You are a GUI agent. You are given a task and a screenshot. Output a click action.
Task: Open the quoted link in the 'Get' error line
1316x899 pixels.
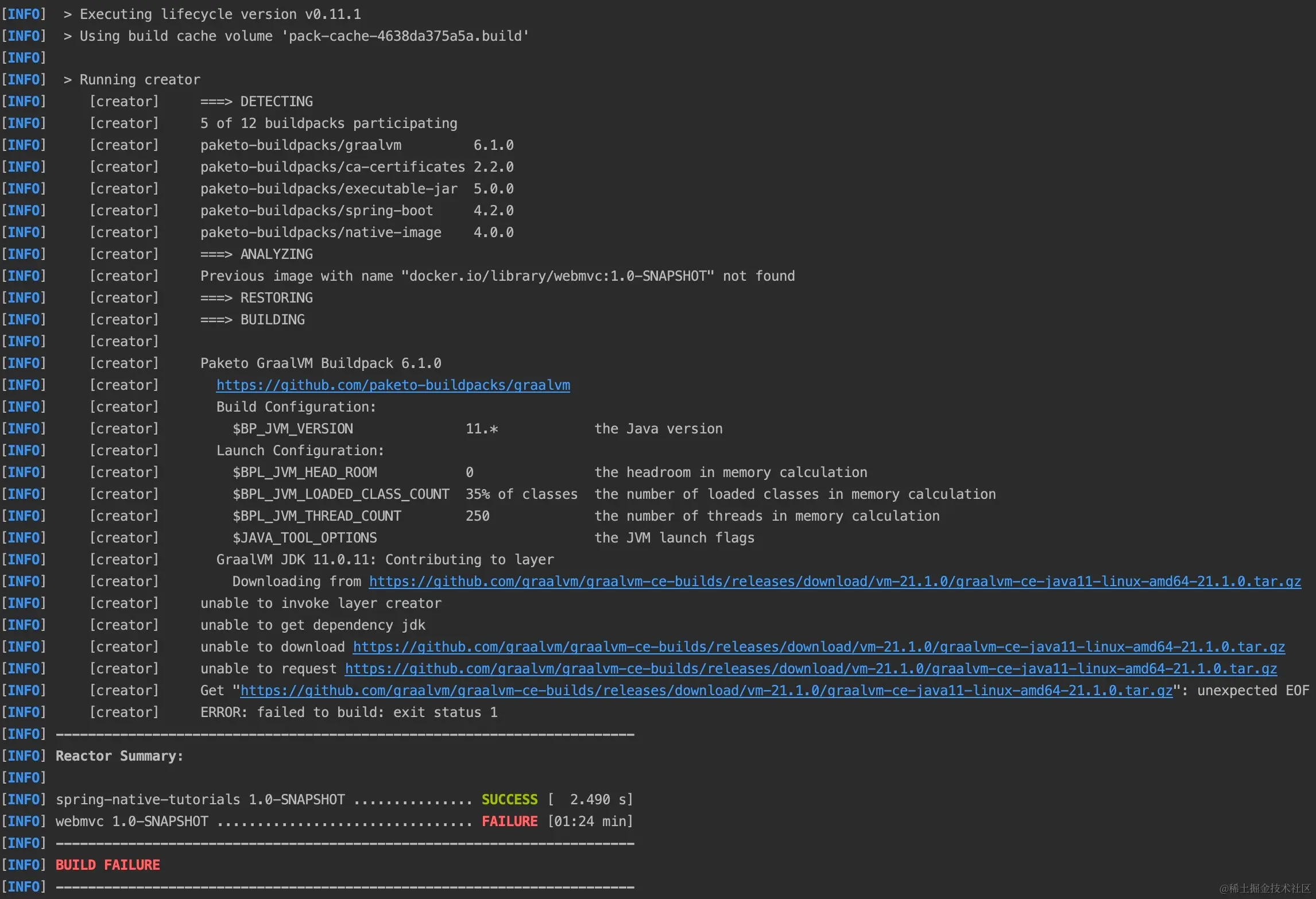coord(706,691)
